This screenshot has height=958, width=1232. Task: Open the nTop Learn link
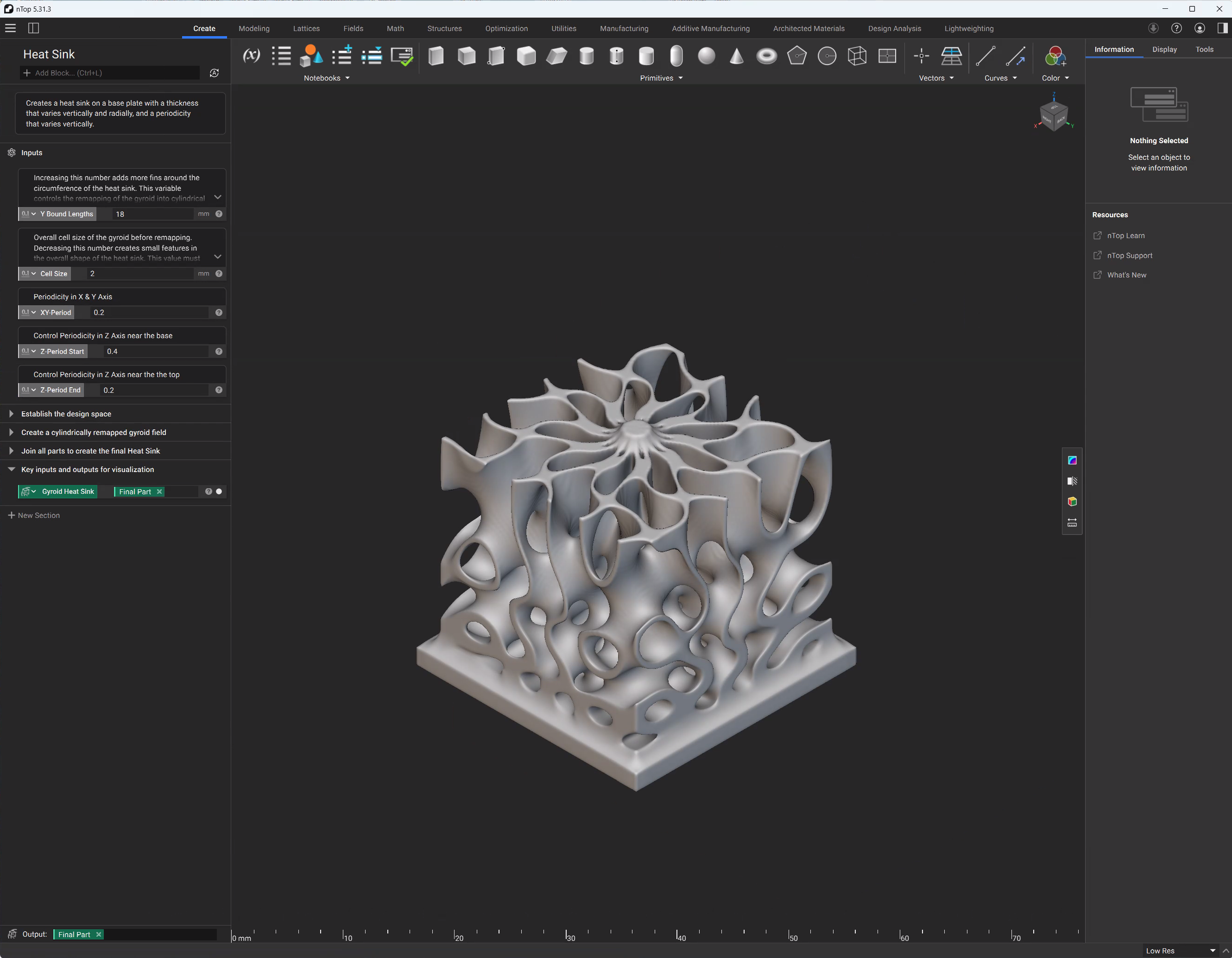1125,236
